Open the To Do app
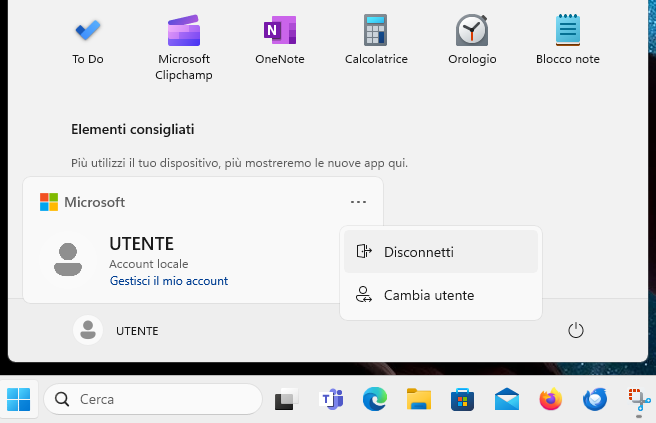 (x=87, y=40)
